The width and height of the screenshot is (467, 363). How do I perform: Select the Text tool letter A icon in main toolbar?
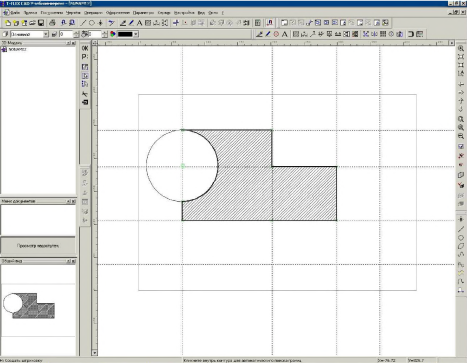(x=139, y=23)
